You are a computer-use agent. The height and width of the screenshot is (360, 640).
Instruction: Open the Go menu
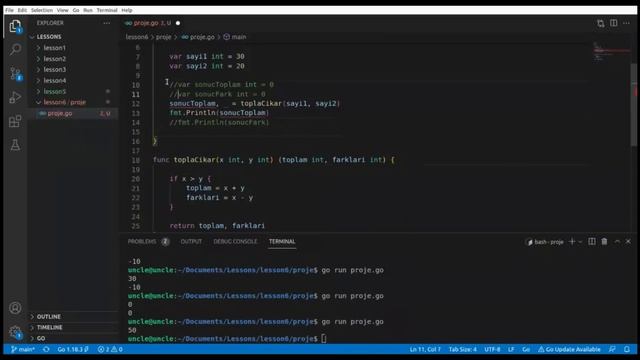coord(76,10)
